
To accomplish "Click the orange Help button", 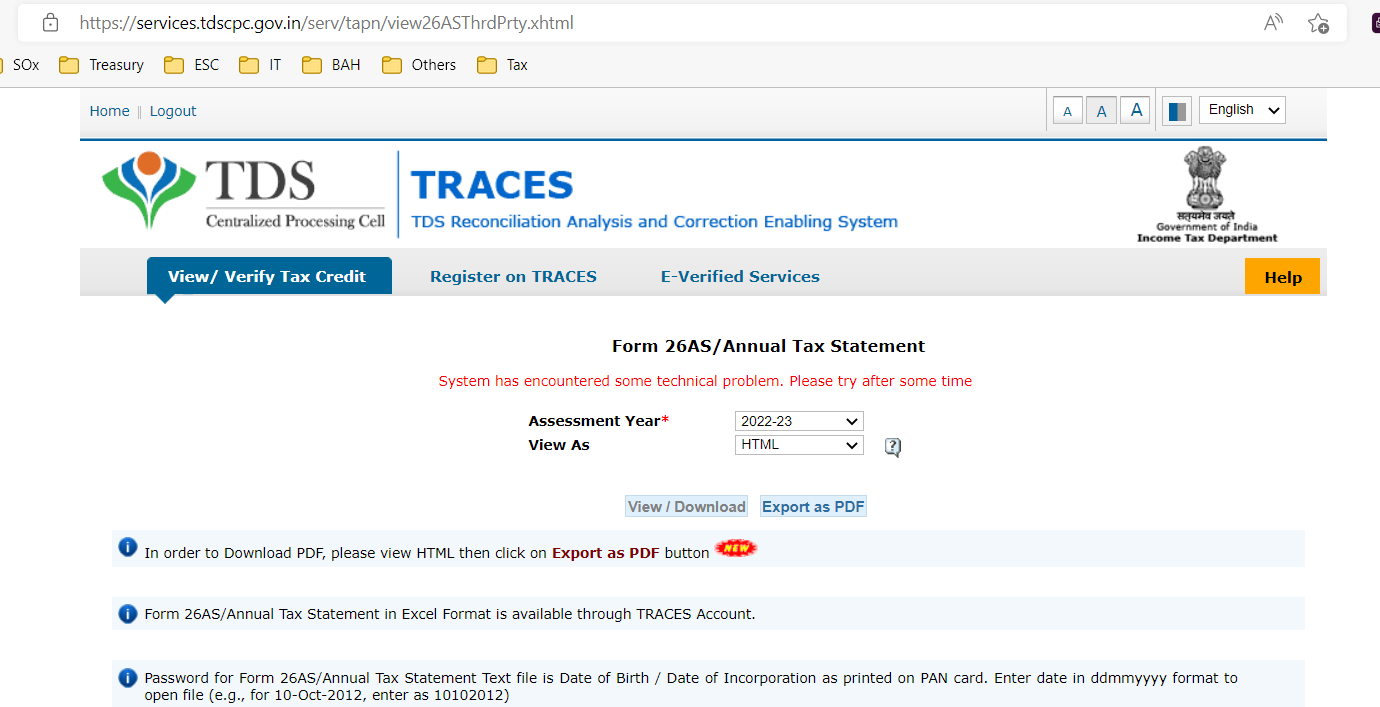I will [1282, 277].
